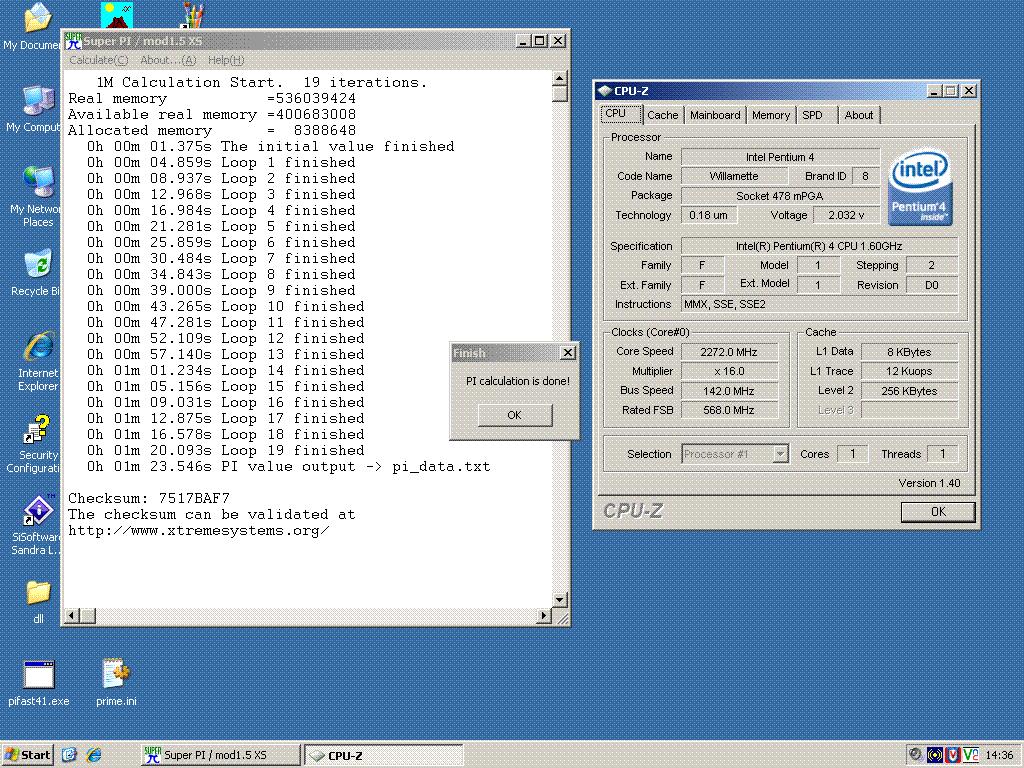
Task: Click the CPU-Z title bar icon
Action: [604, 91]
